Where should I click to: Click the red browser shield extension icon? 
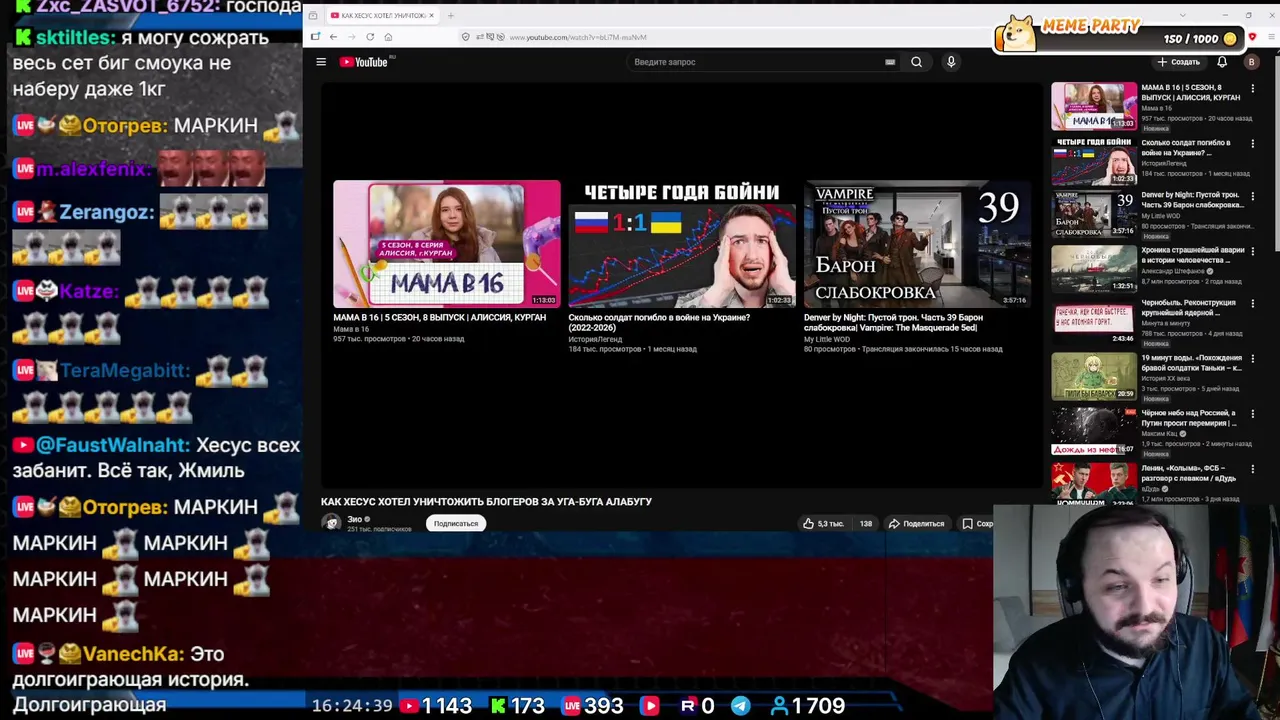(x=1252, y=37)
